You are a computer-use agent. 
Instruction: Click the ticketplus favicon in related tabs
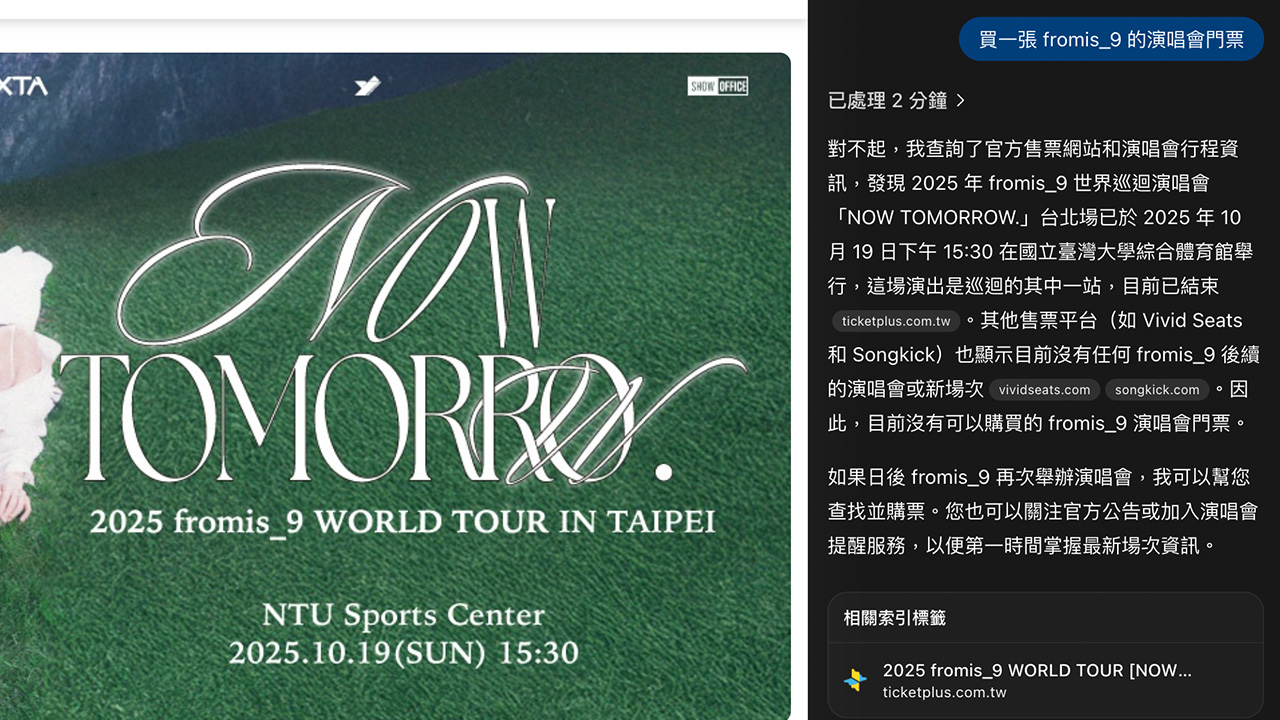855,680
